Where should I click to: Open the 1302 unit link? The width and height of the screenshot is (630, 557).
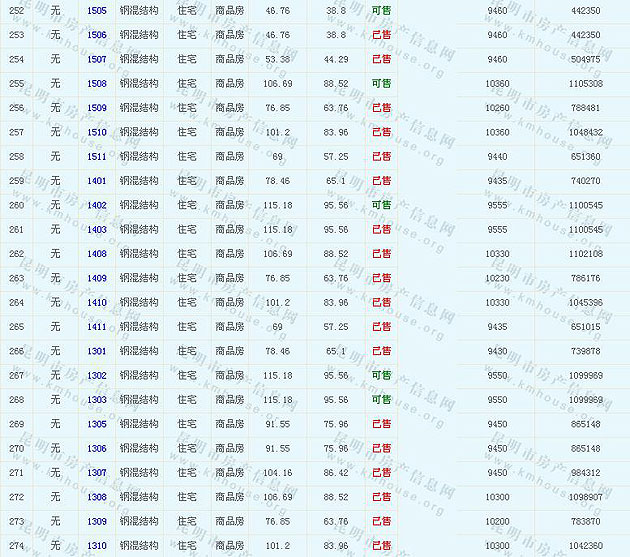pyautogui.click(x=97, y=376)
